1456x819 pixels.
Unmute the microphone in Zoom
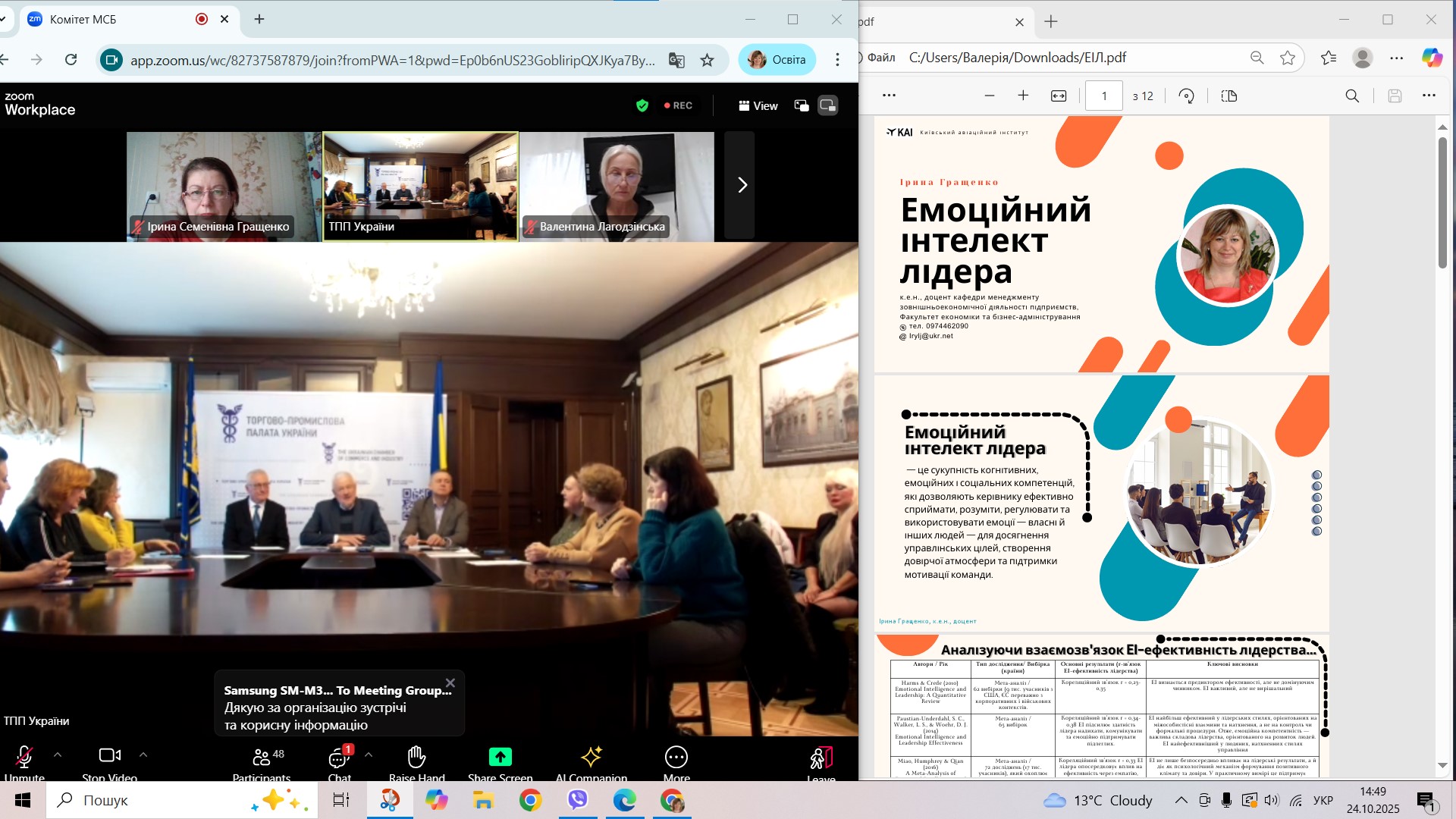pyautogui.click(x=24, y=757)
